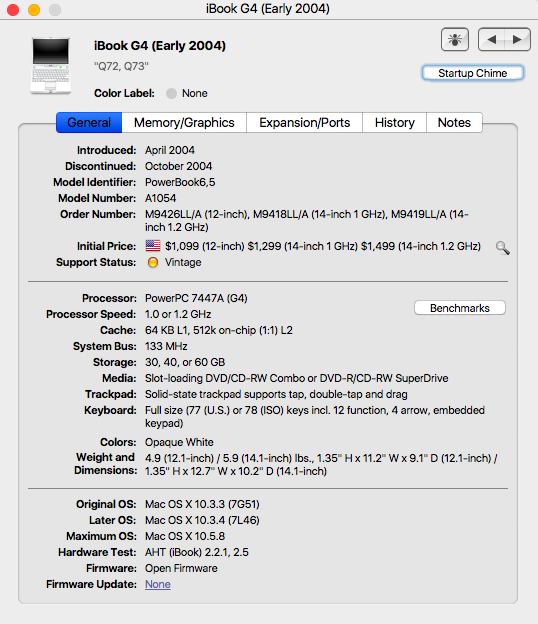538x624 pixels.
Task: Click the bold iBook G4 (Early 2004) heading
Action: 160,46
